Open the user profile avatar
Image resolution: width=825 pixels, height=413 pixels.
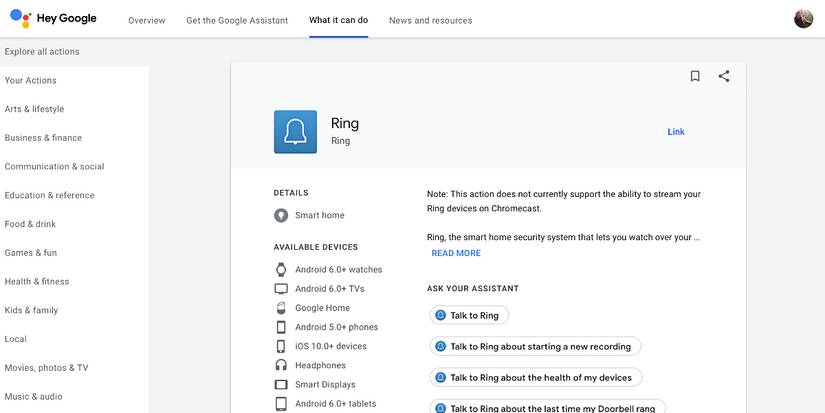(x=803, y=19)
